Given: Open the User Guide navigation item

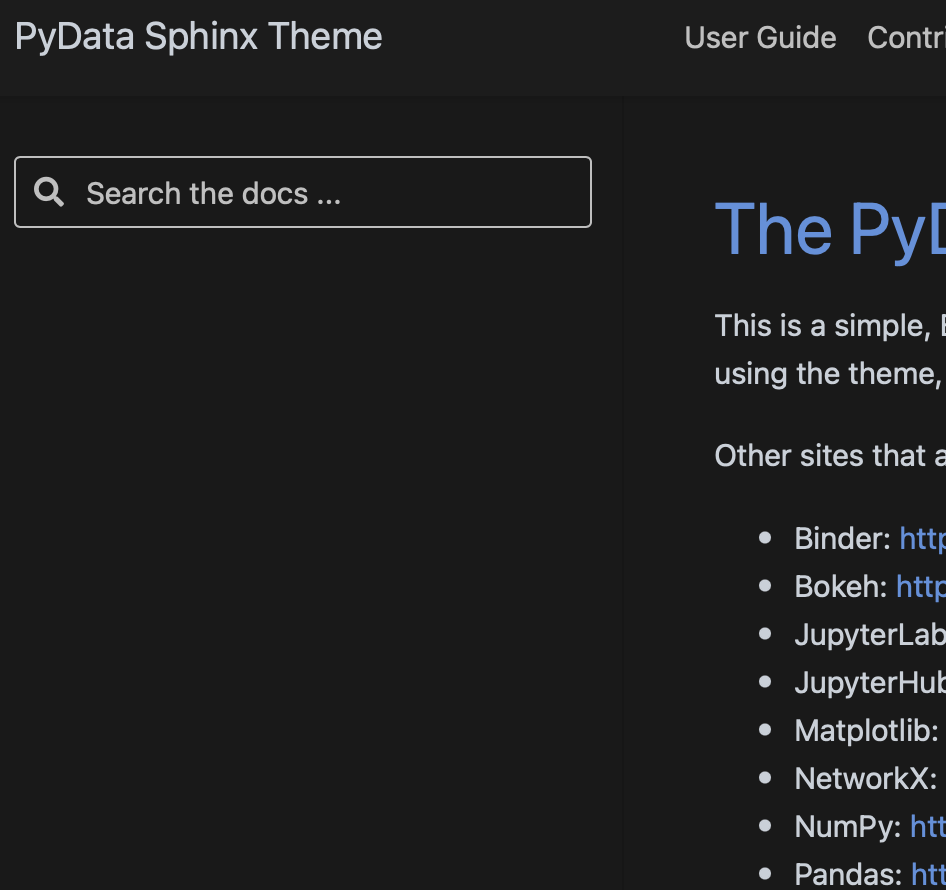Looking at the screenshot, I should click(759, 38).
